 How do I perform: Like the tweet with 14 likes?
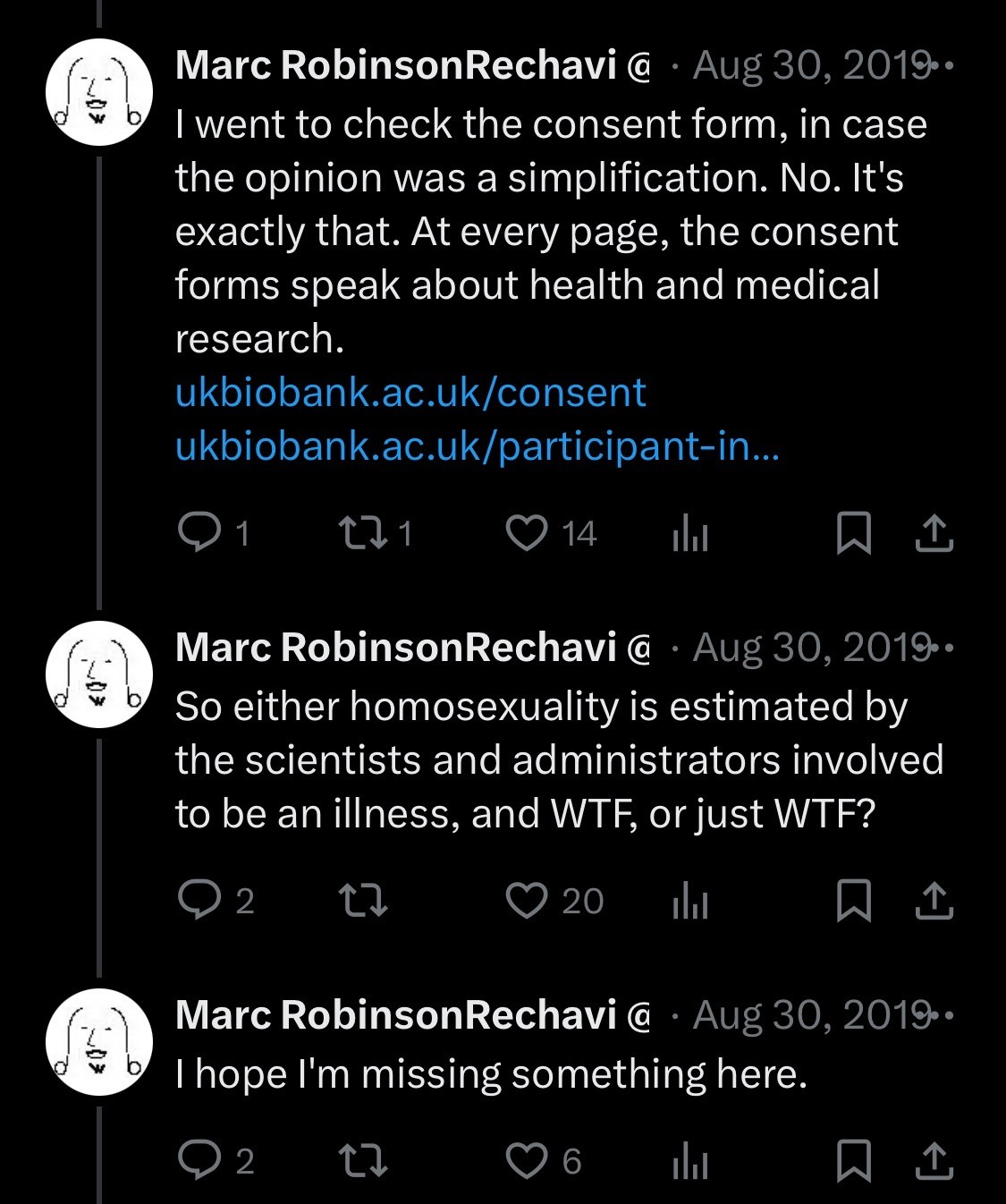pos(527,532)
